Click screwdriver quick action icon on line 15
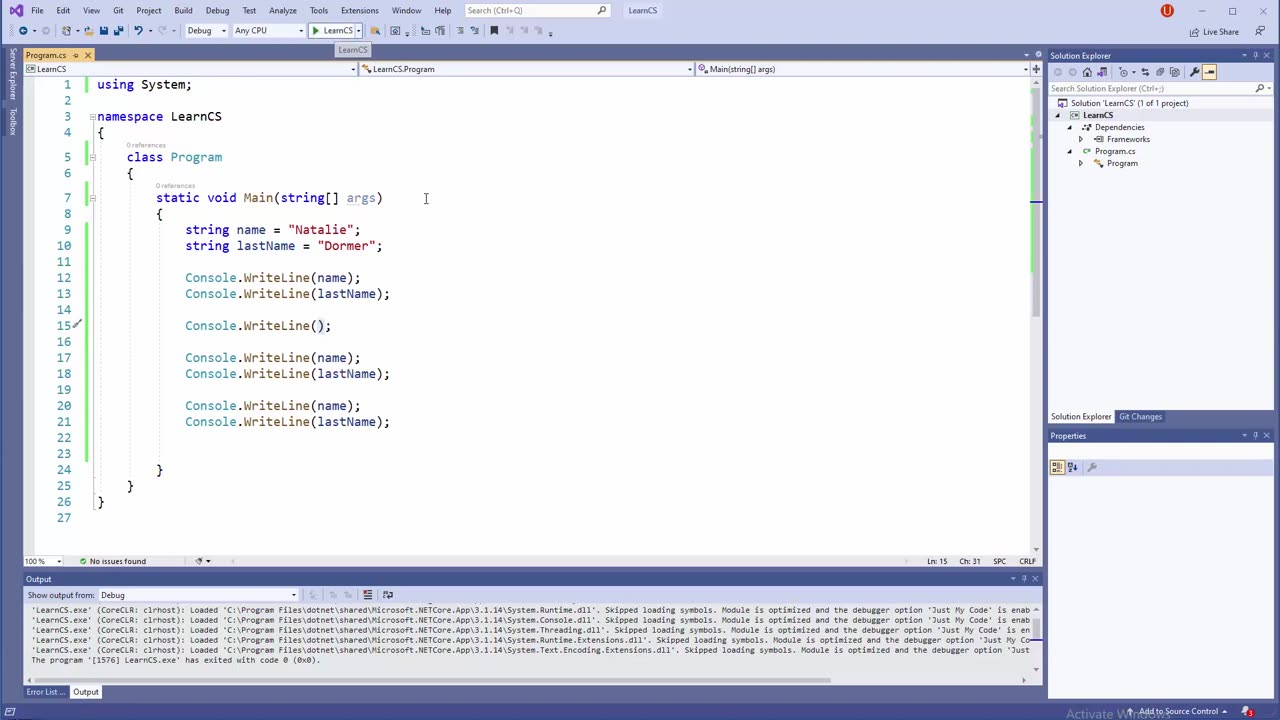1280x720 pixels. click(x=76, y=325)
